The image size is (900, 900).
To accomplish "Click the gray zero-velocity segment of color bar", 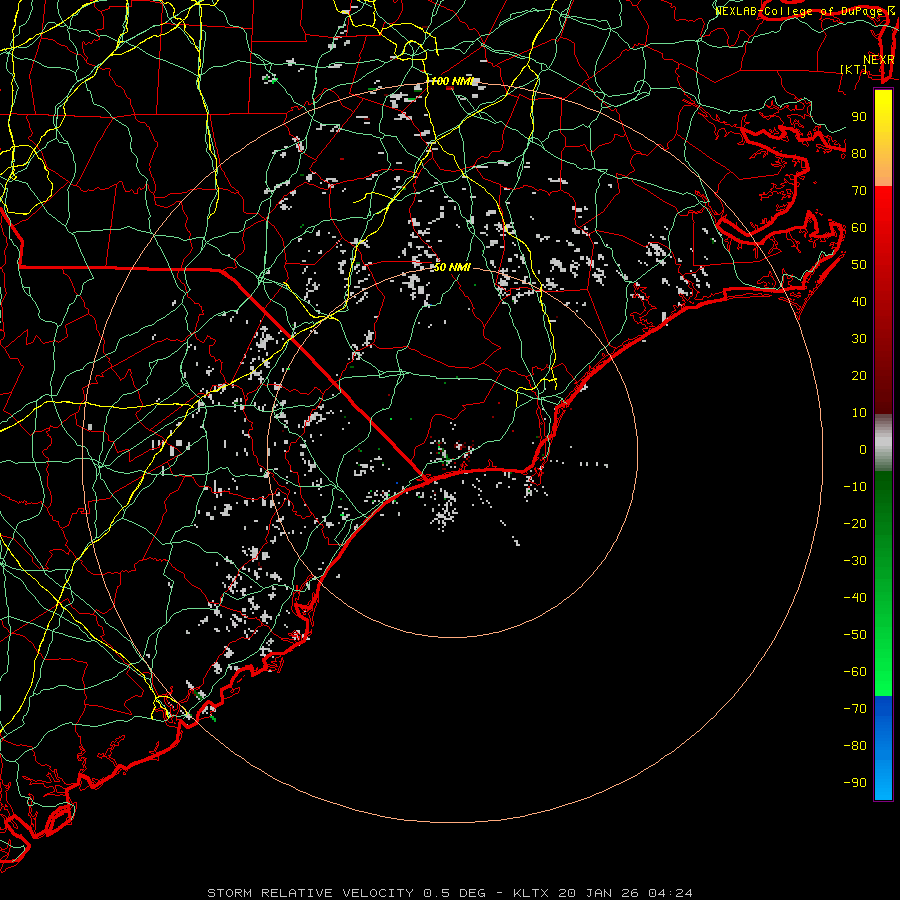I will (x=883, y=443).
